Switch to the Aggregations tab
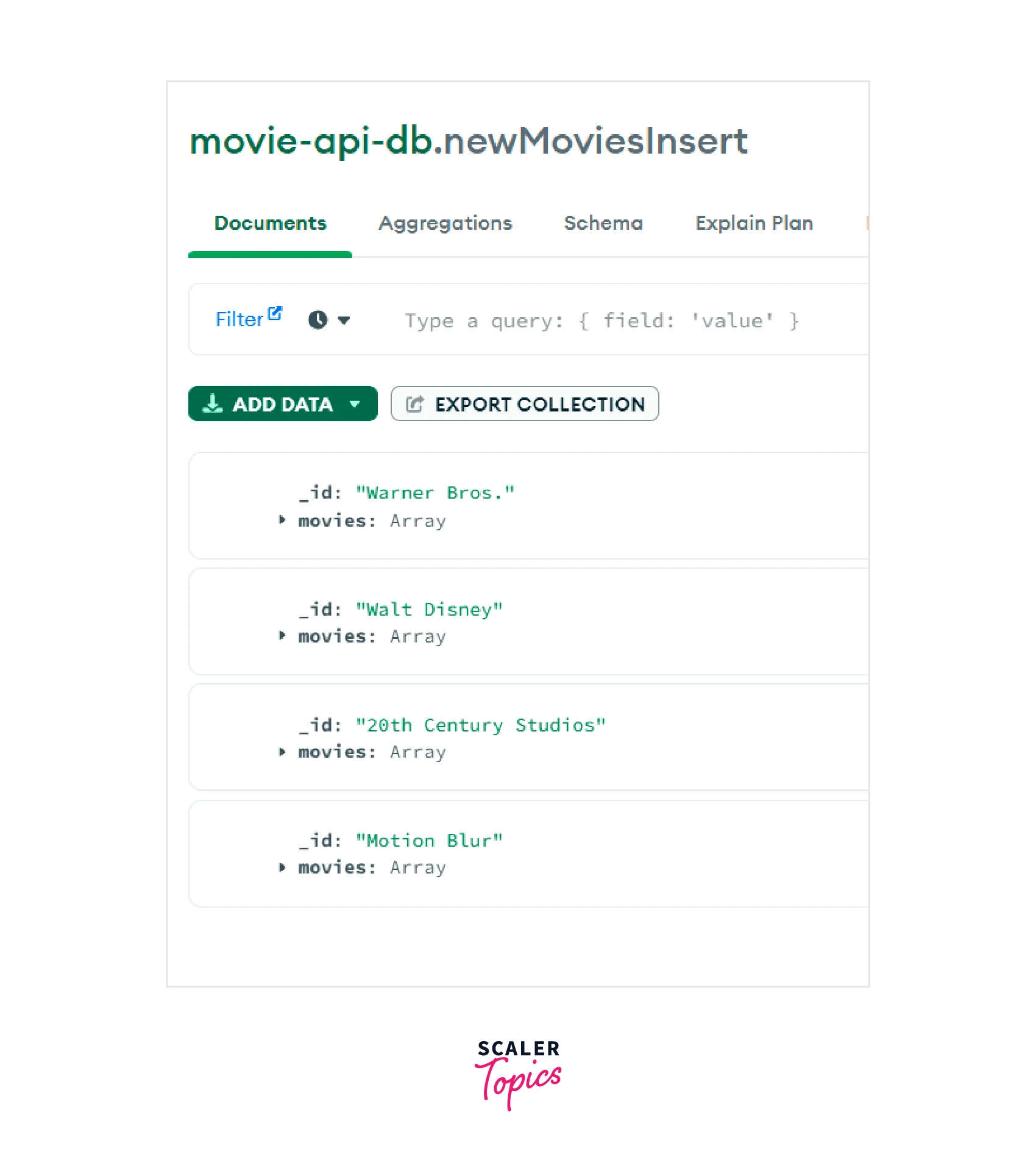This screenshot has height=1174, width=1036. click(x=445, y=223)
